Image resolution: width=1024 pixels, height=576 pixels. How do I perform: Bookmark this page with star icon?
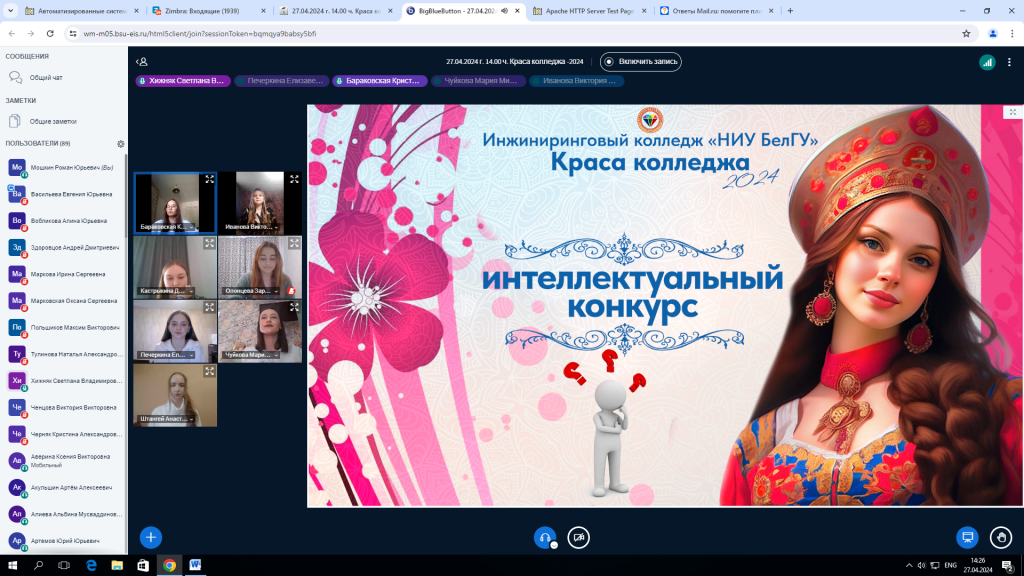(x=966, y=33)
